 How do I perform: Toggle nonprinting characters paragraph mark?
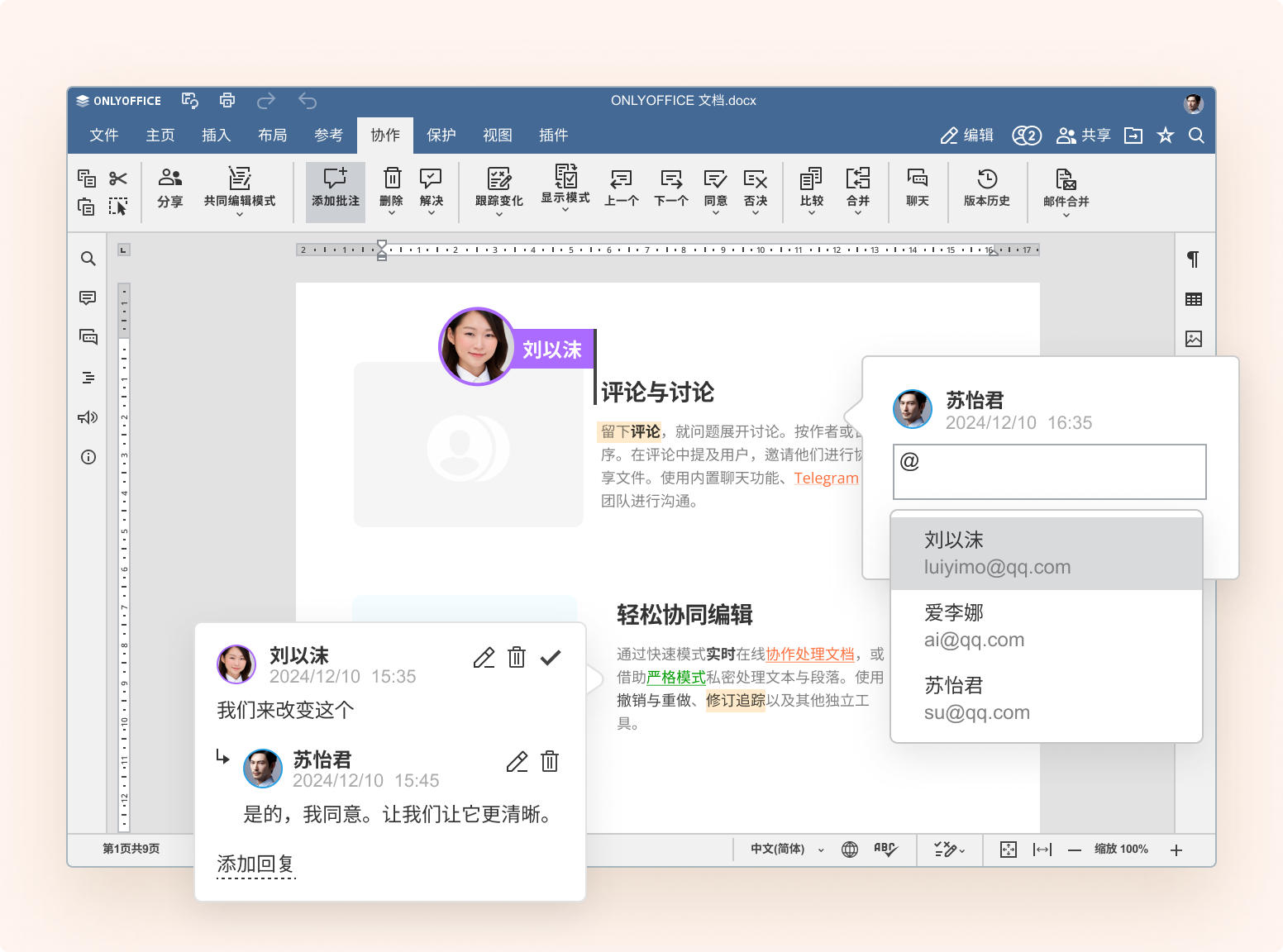coord(1193,259)
